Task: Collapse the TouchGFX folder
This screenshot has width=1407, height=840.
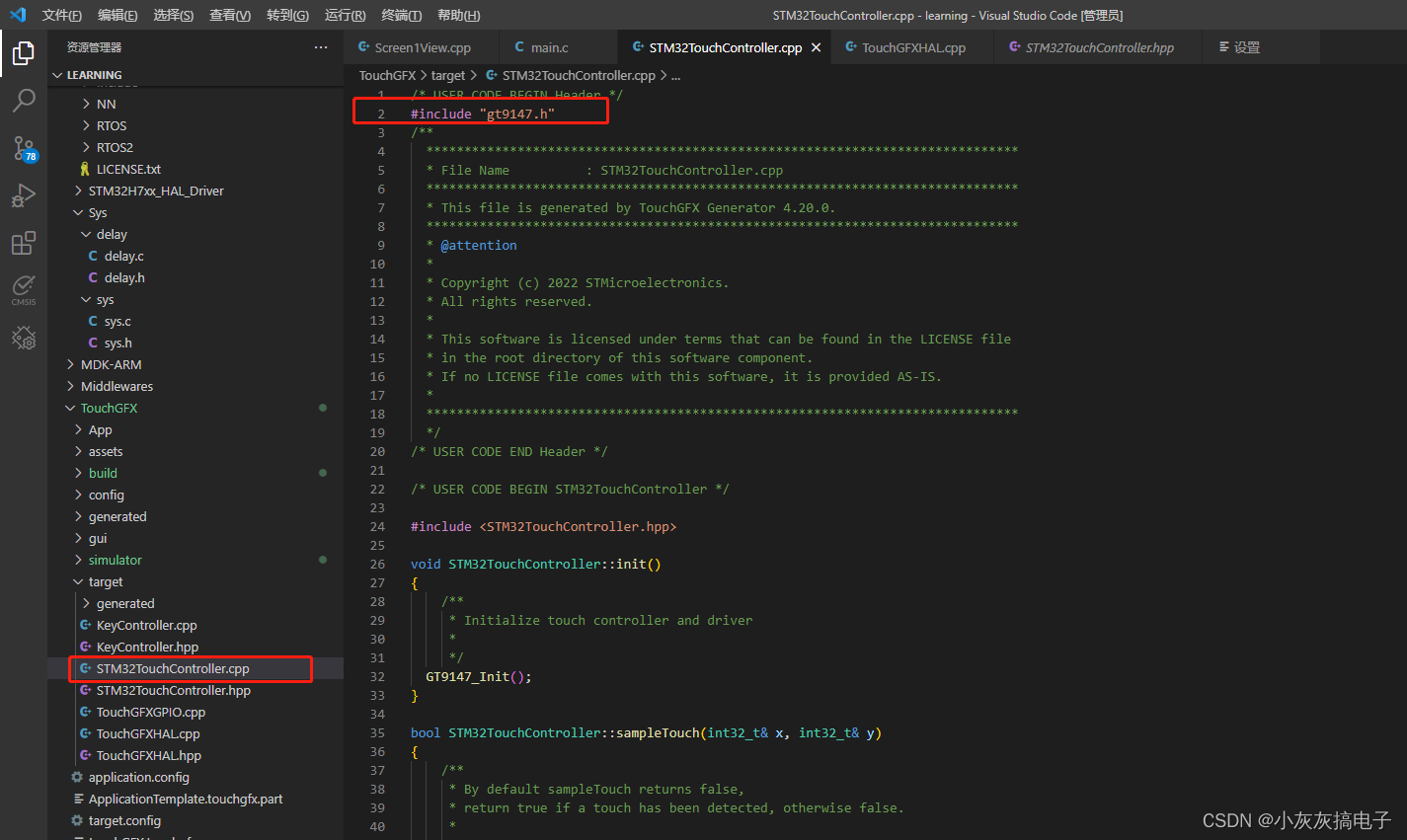Action: (109, 408)
